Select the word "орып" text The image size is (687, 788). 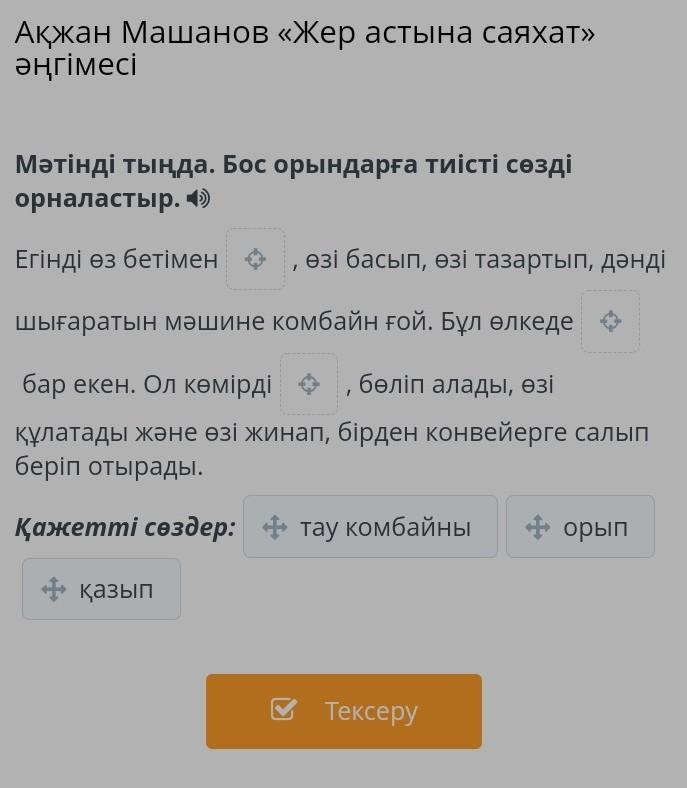[x=595, y=527]
